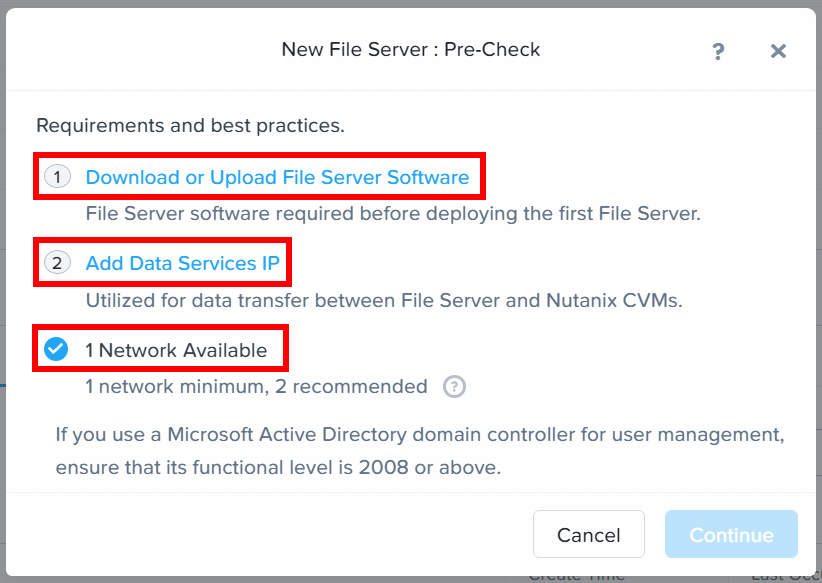Click 'Requirements and best practices.' heading text
This screenshot has width=822, height=583.
[190, 126]
